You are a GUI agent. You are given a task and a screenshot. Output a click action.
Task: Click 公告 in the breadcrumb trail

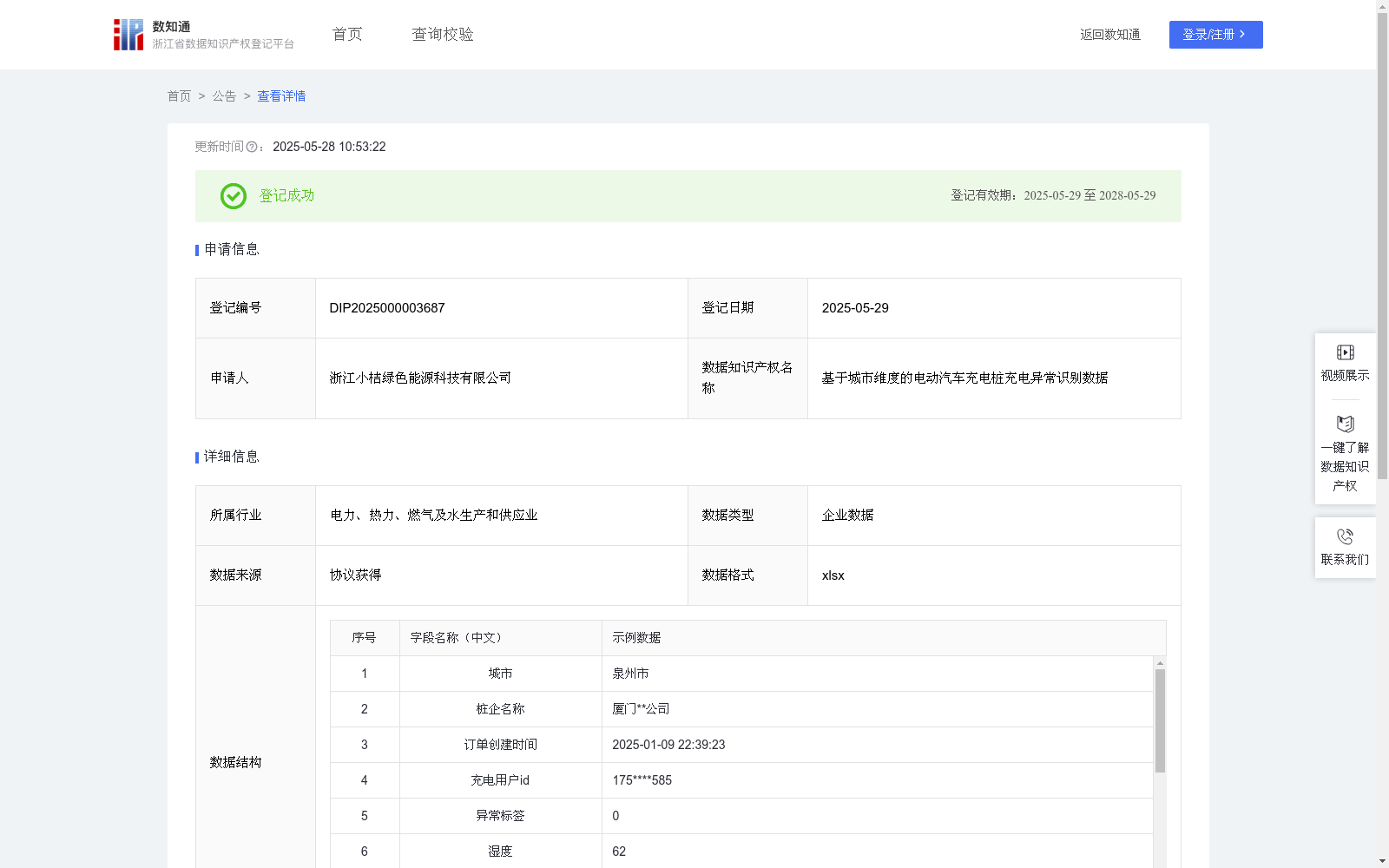click(x=223, y=96)
